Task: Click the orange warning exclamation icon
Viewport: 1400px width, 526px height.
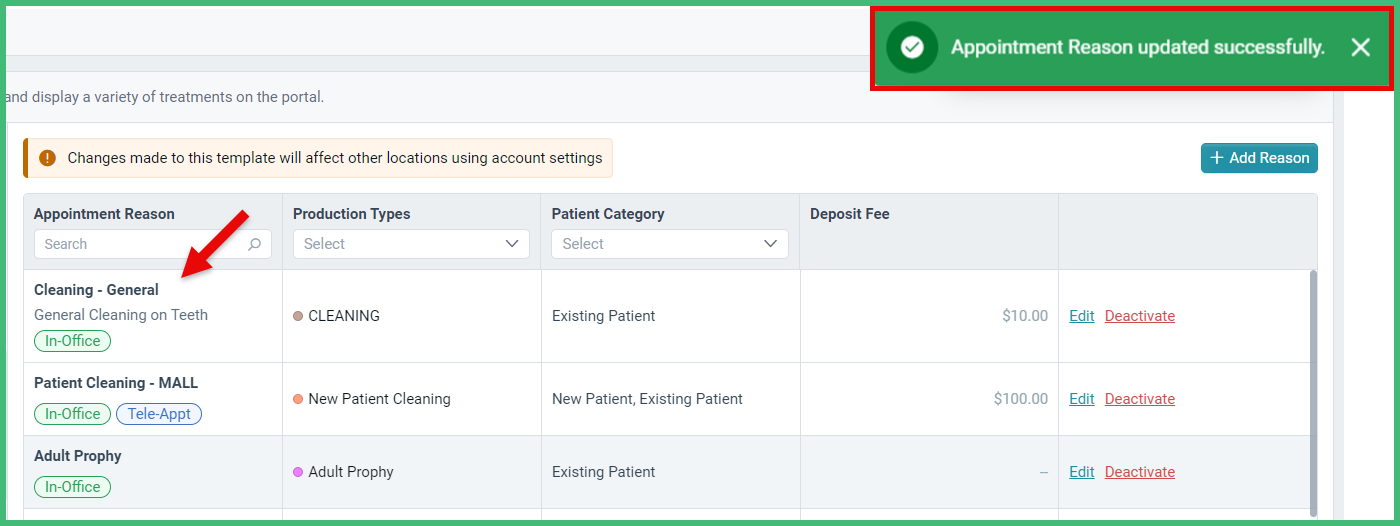Action: click(x=47, y=158)
